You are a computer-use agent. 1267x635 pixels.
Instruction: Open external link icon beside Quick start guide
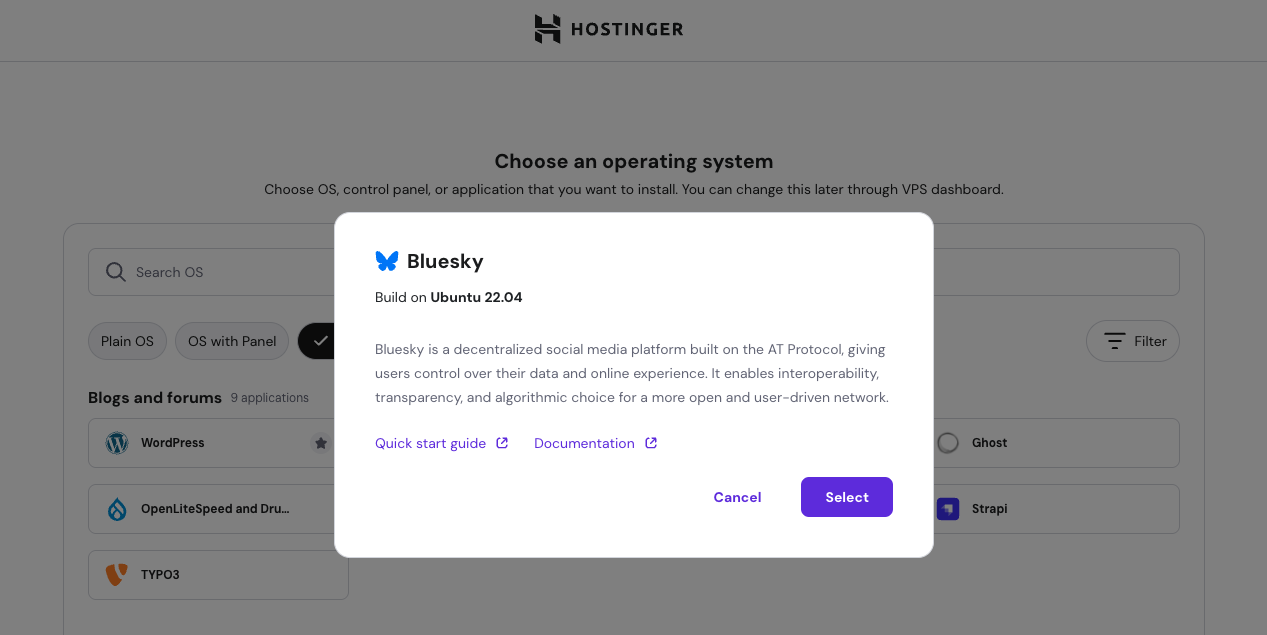[502, 443]
